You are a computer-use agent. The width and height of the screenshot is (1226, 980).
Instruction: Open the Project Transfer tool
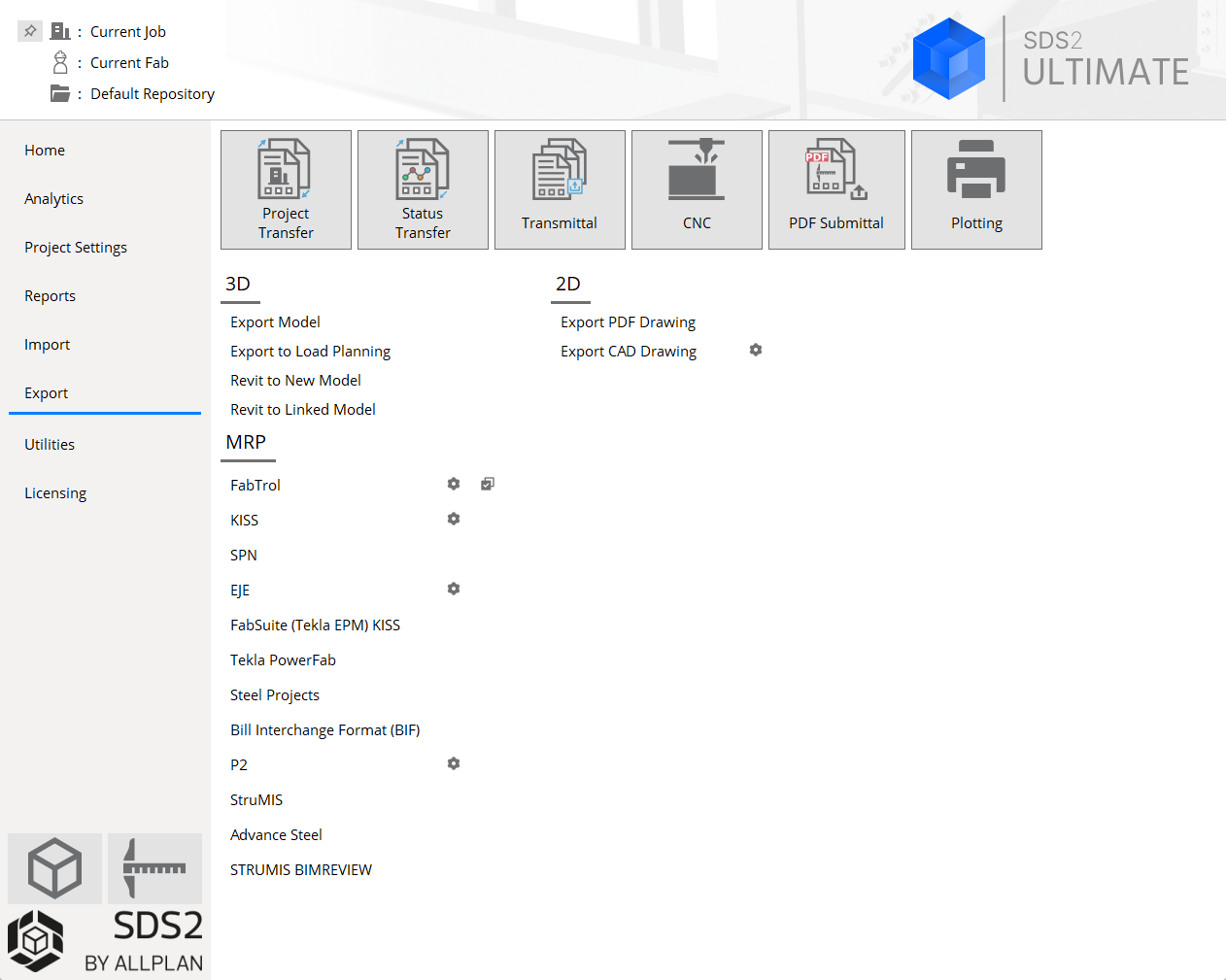[x=286, y=189]
